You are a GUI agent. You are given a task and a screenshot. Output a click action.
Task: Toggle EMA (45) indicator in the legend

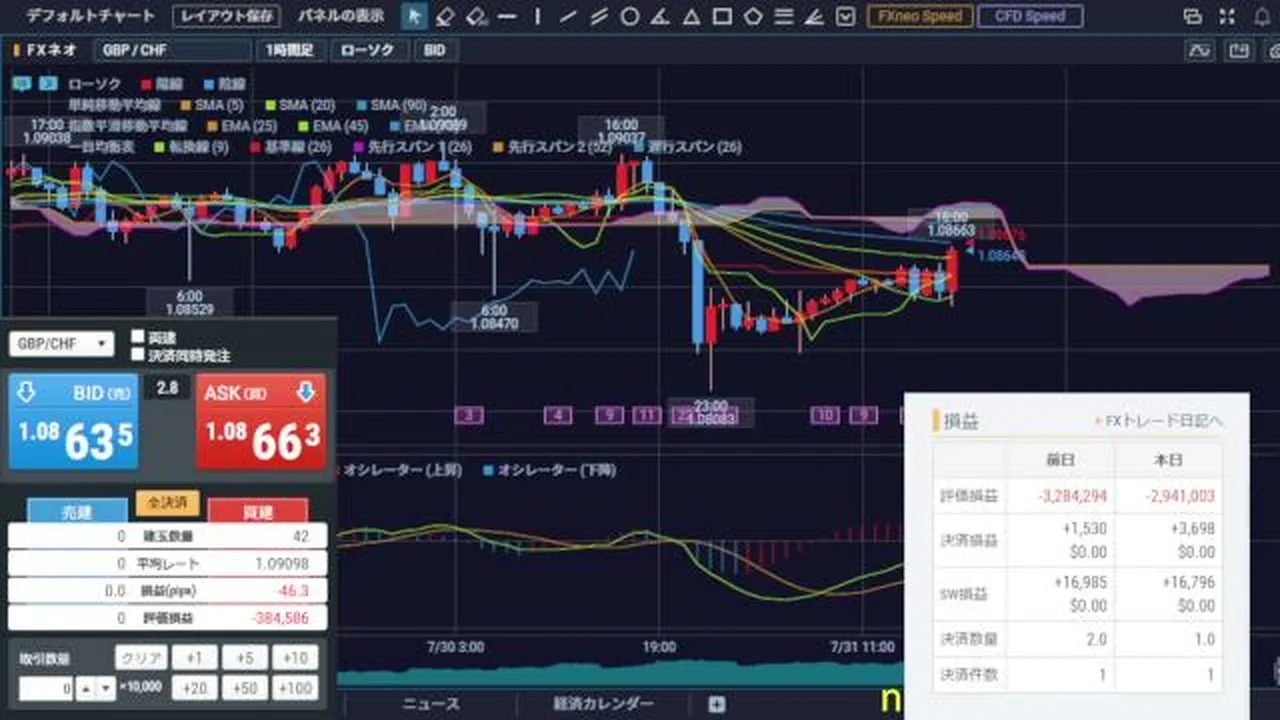pos(334,126)
